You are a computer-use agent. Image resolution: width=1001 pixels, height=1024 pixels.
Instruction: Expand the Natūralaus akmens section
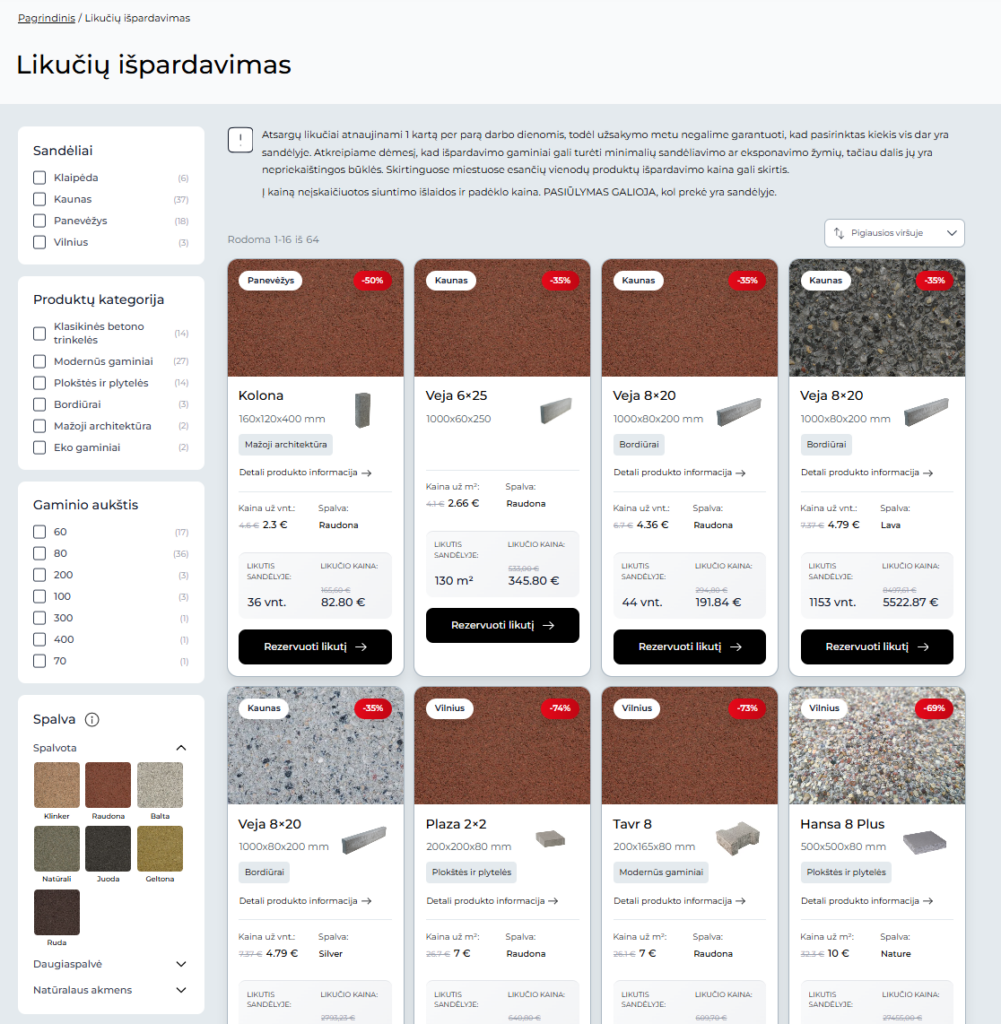click(x=181, y=990)
